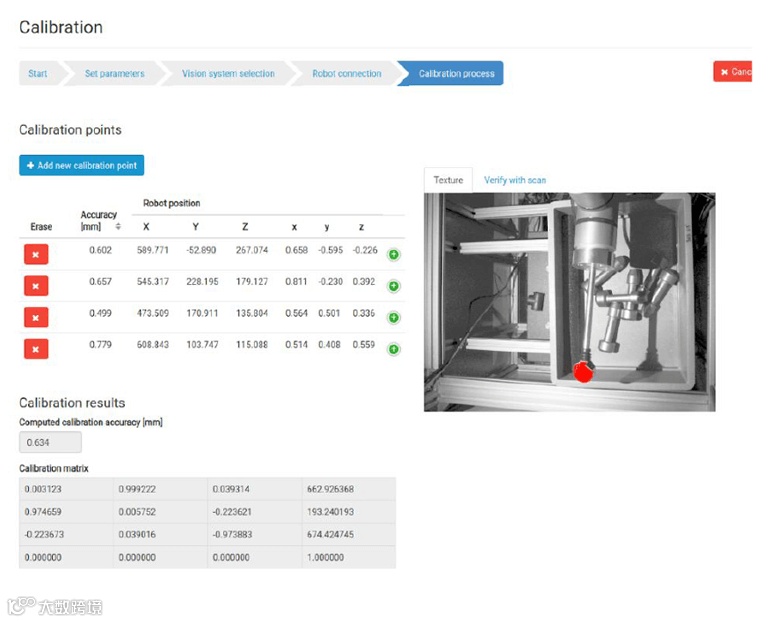Click the red marker in camera image
Image resolution: width=774 pixels, height=622 pixels.
[x=583, y=371]
